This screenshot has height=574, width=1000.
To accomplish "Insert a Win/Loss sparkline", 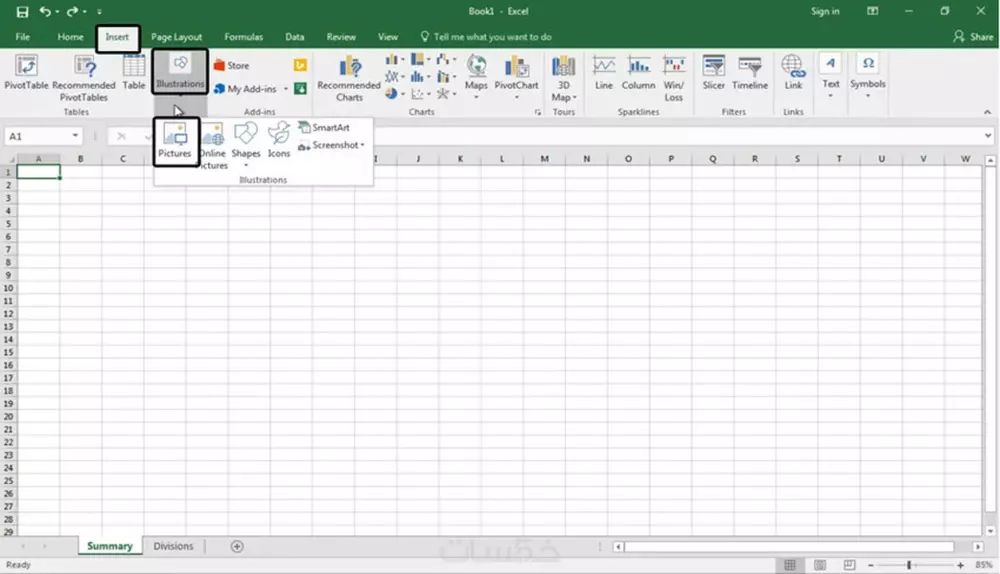I will tap(673, 78).
